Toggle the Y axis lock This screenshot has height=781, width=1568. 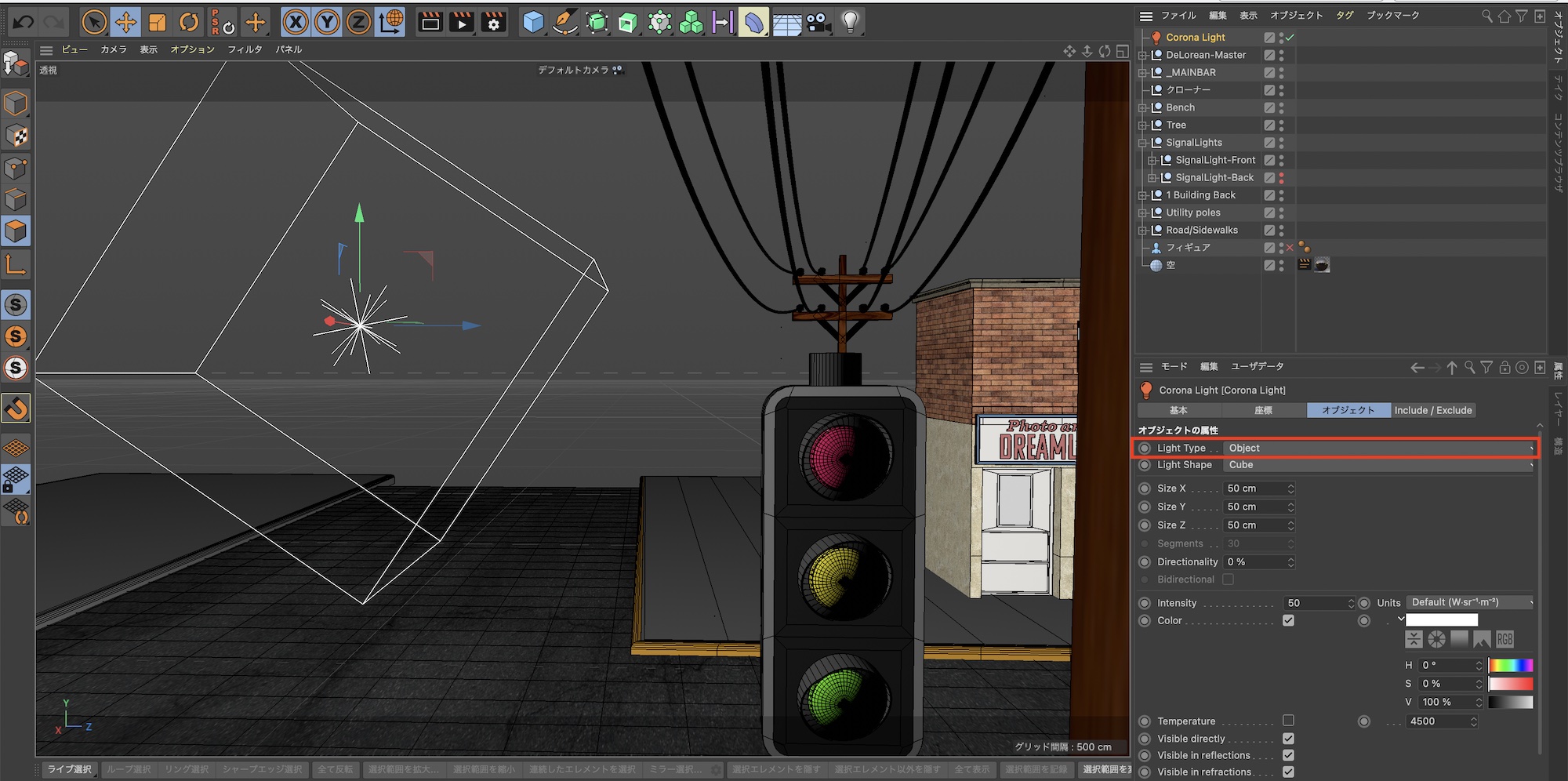coord(327,22)
